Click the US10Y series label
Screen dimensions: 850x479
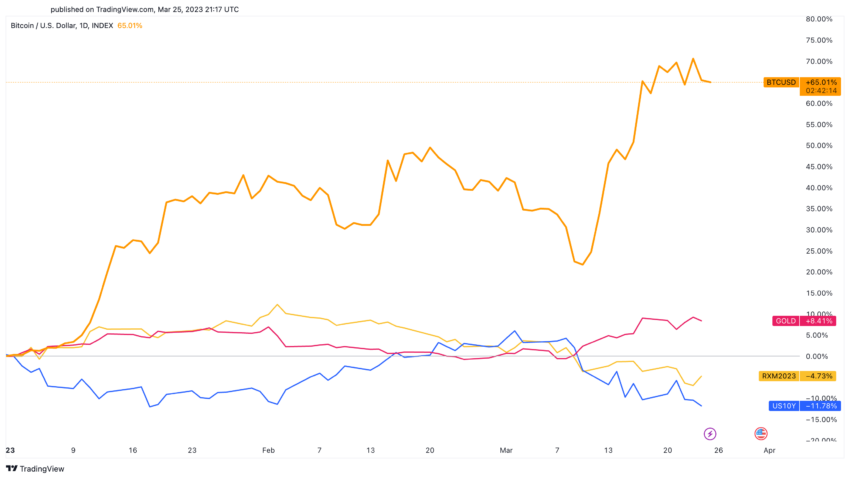coord(782,405)
